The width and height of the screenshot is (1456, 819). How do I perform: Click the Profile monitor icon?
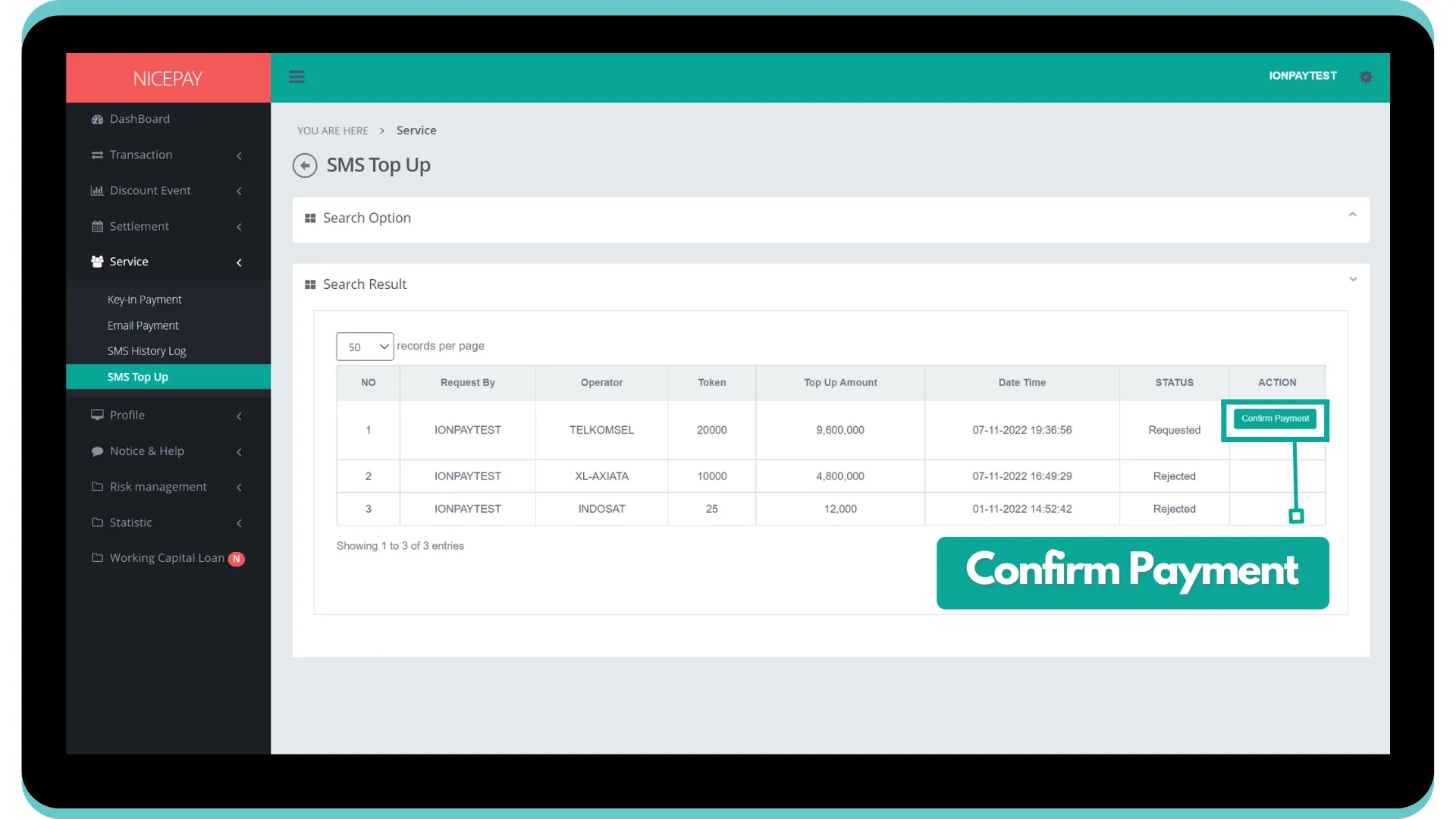97,415
